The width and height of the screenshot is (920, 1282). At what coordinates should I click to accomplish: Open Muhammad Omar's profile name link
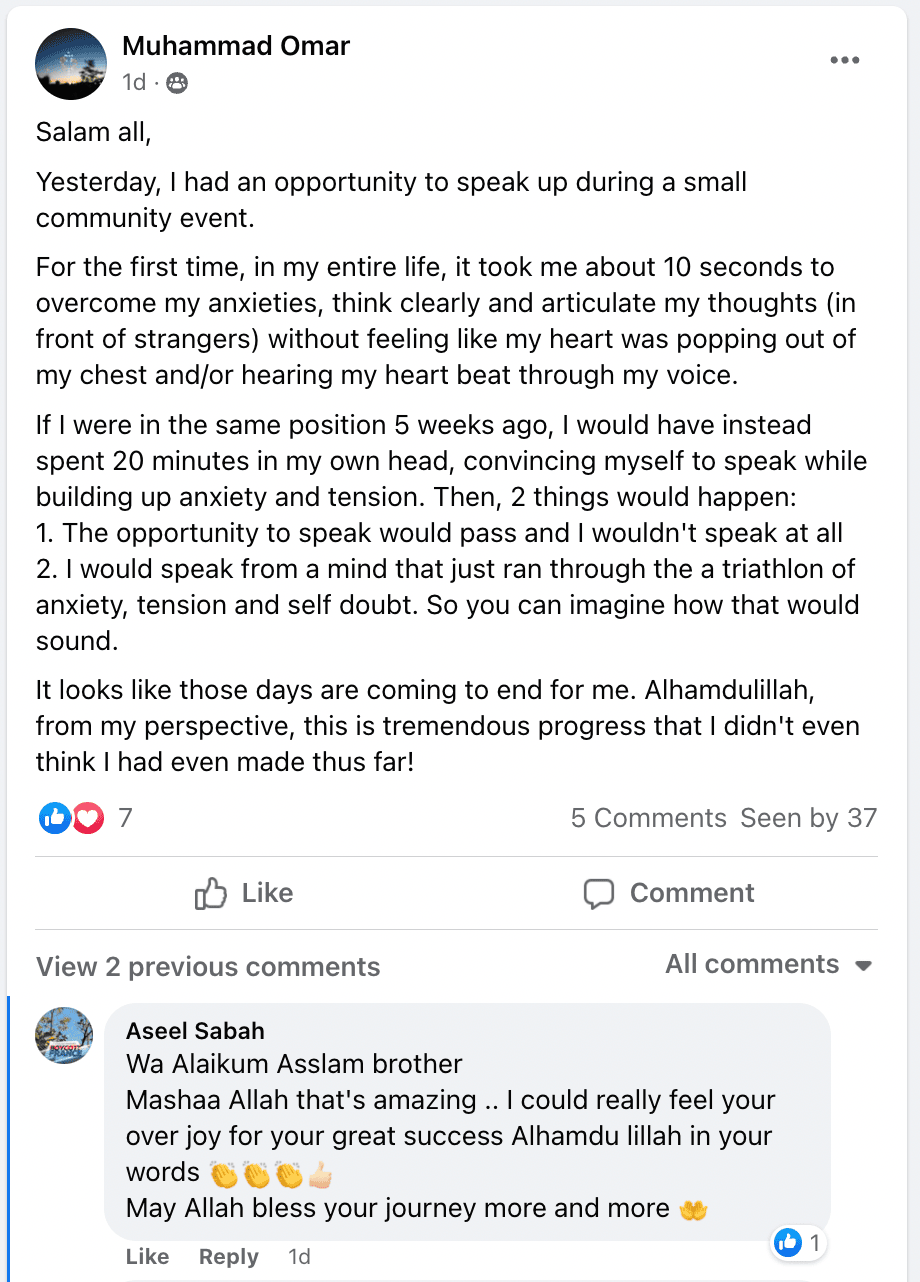(x=236, y=46)
